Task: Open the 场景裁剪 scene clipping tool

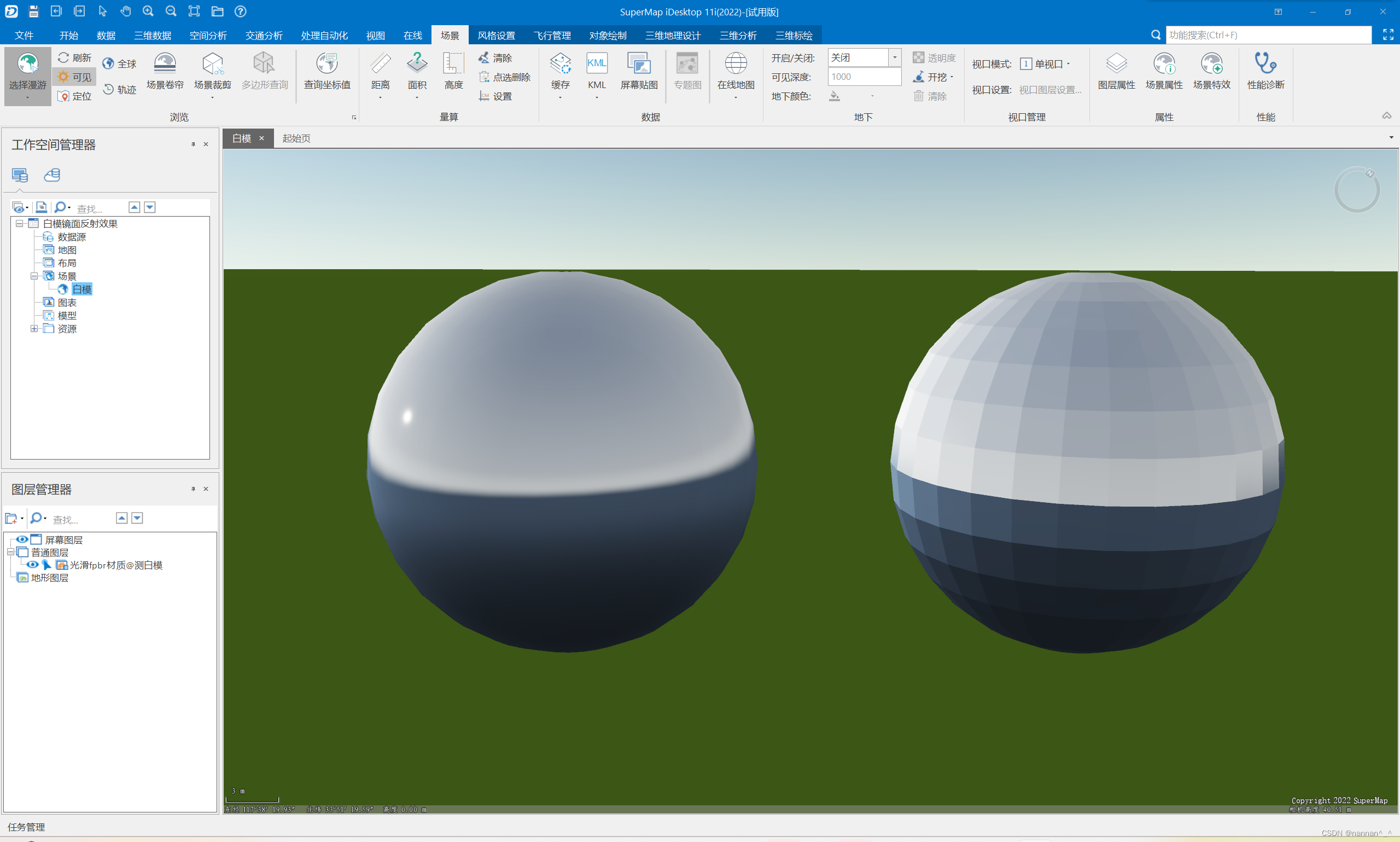Action: (x=212, y=64)
